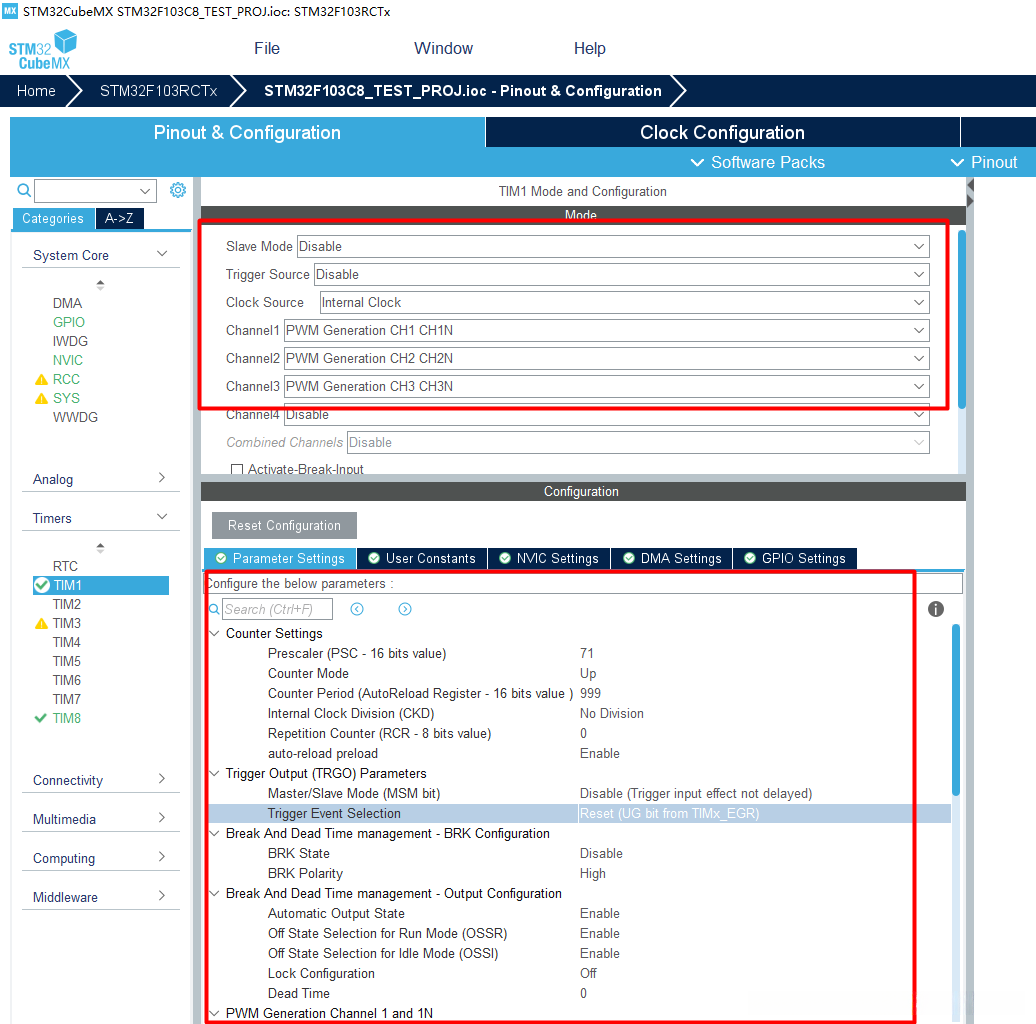Open the Channel2 PWM Generation dropdown
This screenshot has height=1024, width=1036.
[607, 358]
